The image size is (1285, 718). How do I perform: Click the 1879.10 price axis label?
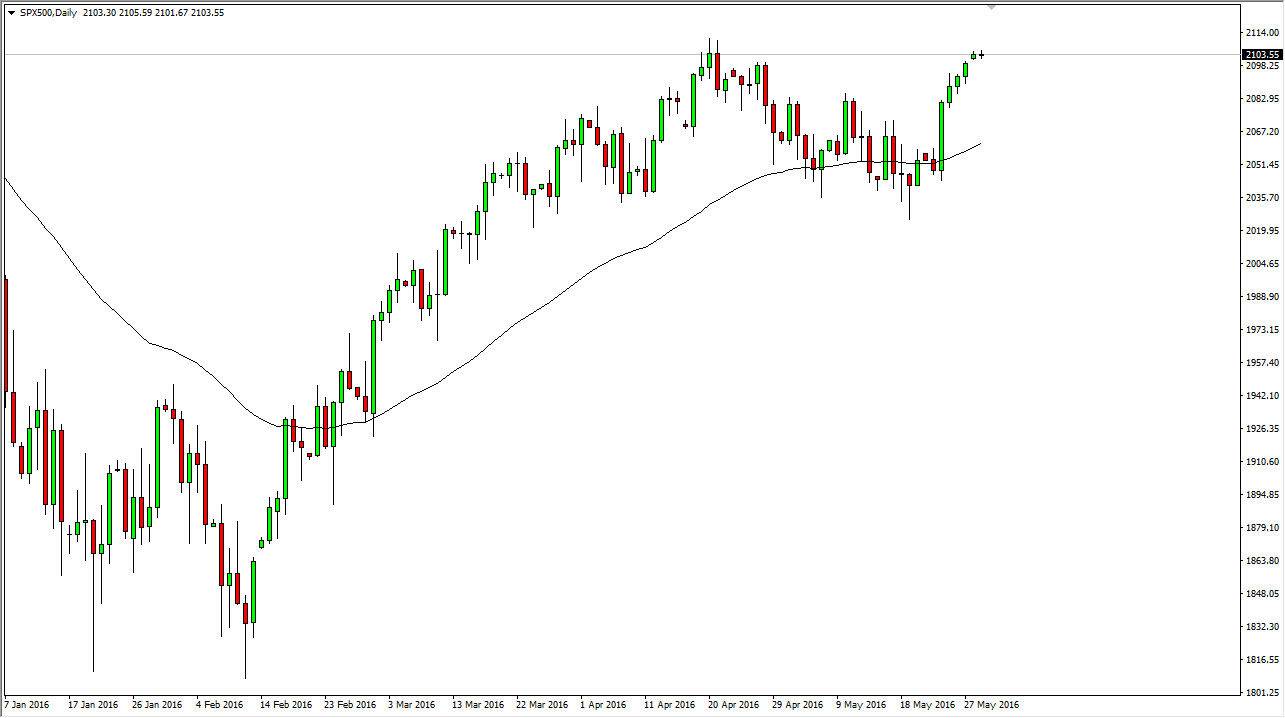[1262, 528]
